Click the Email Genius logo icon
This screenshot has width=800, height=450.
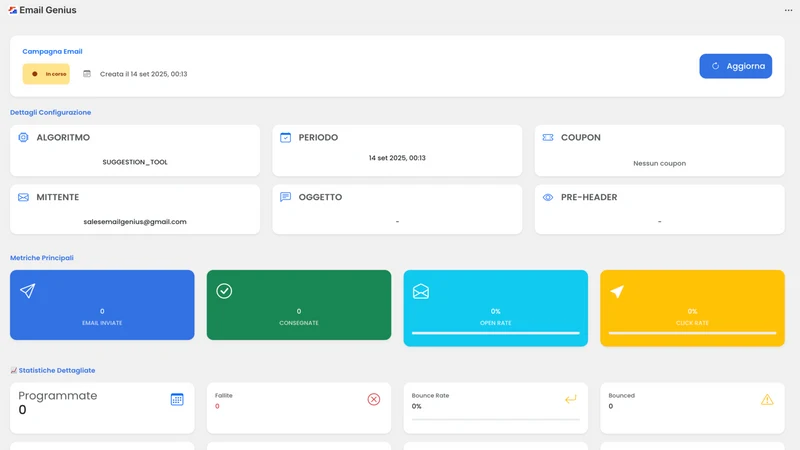click(13, 10)
